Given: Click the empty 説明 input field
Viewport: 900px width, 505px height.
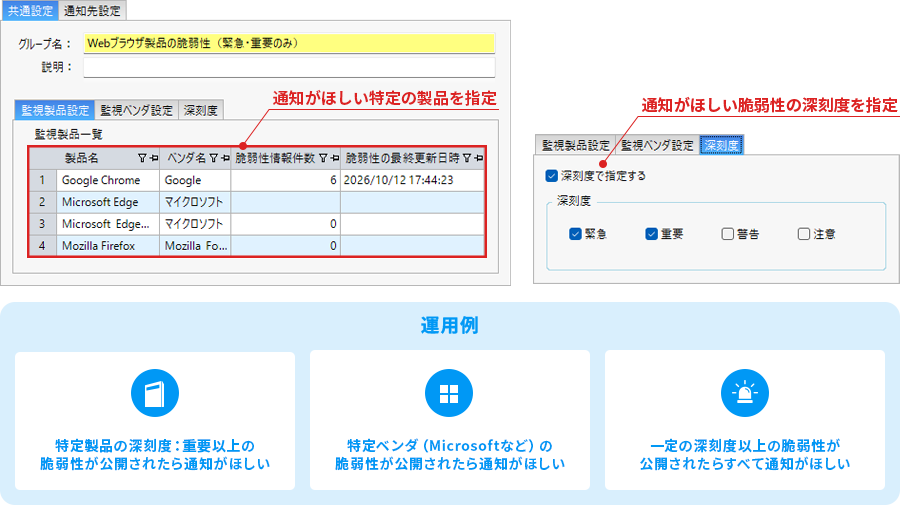Looking at the screenshot, I should (x=289, y=67).
